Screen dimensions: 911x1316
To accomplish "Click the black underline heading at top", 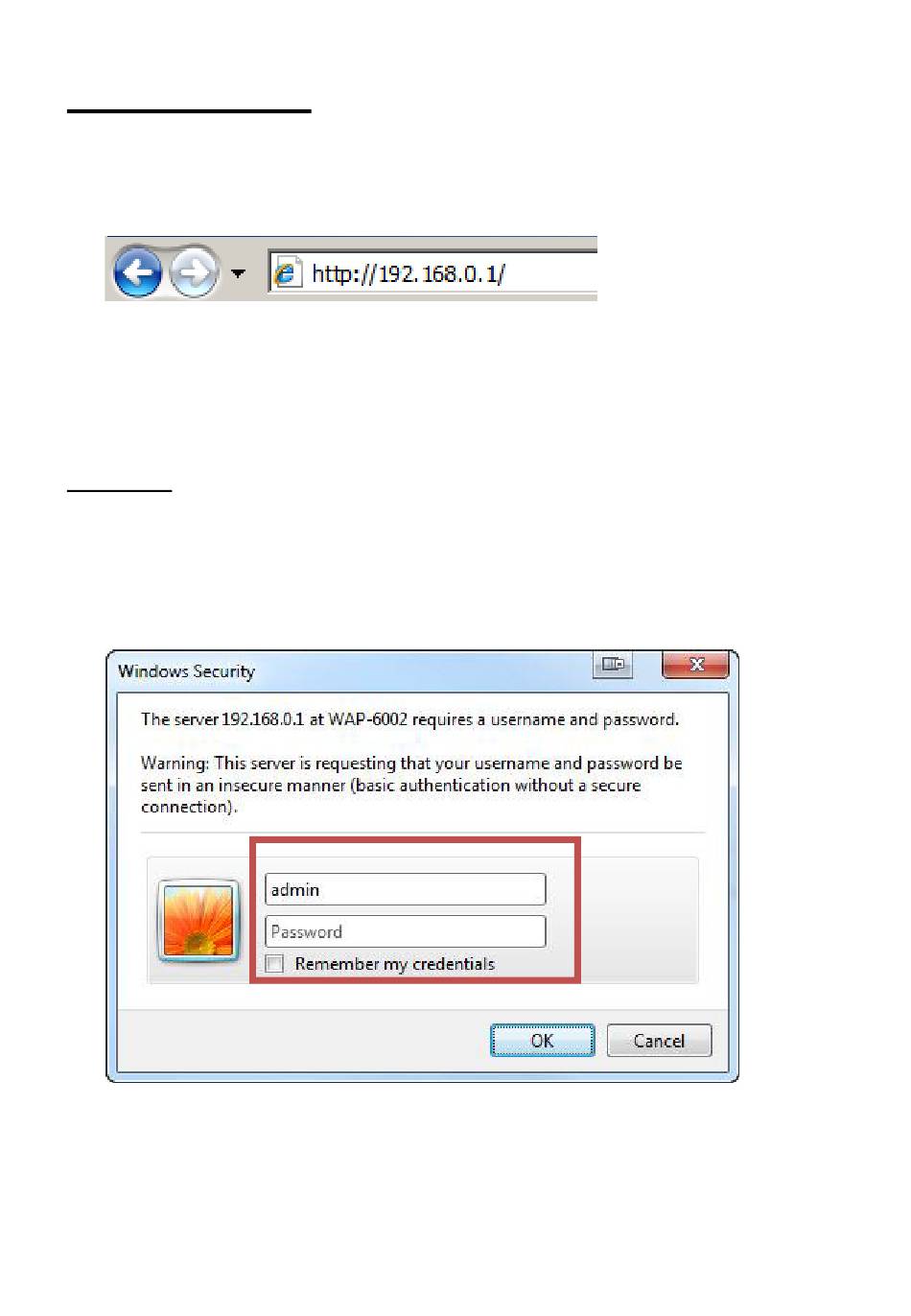I will 189,111.
